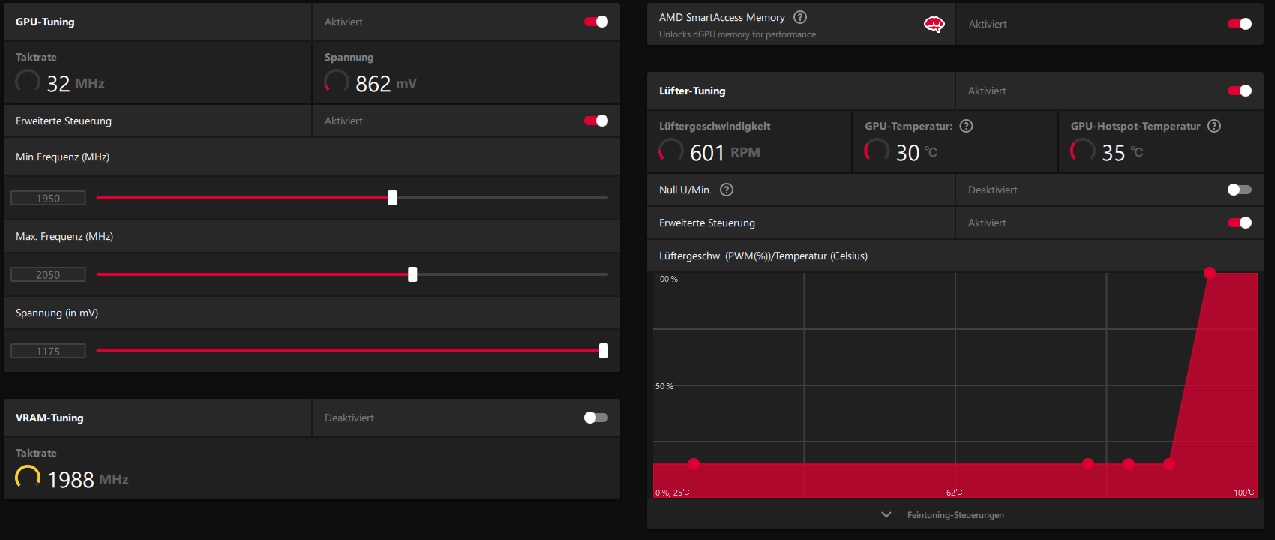Click the 30 °C GPU temperature reading
Viewport: 1275px width, 540px height.
tap(917, 152)
